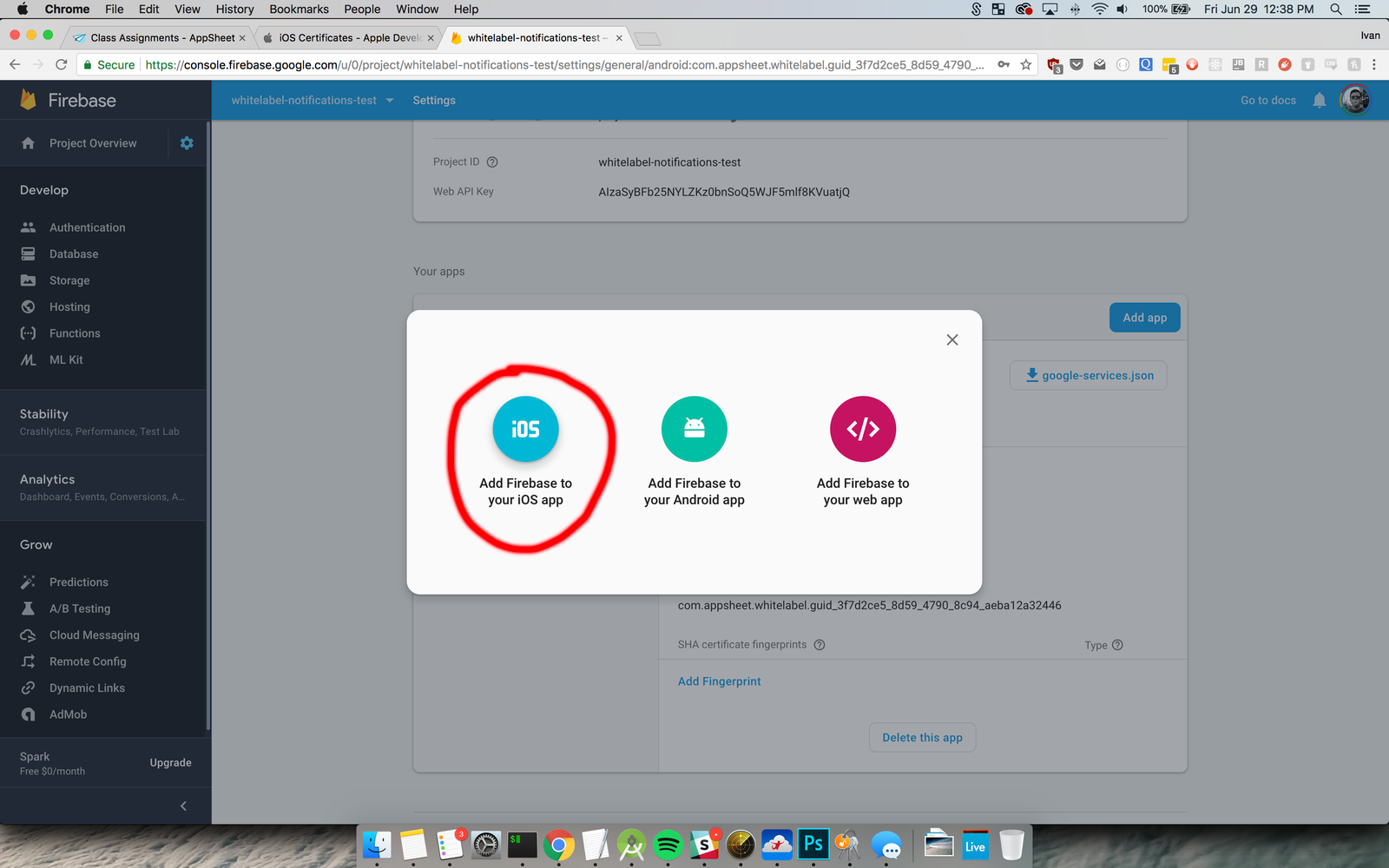
Task: Open Terminal from the dock
Action: (522, 844)
